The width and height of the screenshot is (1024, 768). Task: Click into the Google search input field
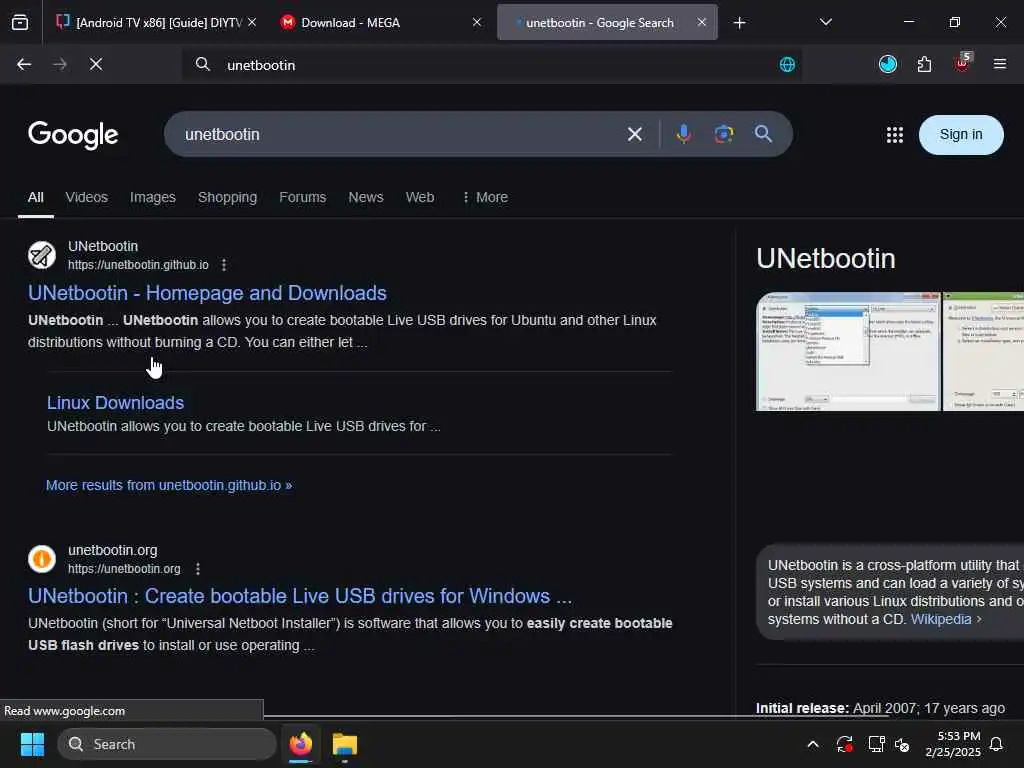point(398,135)
